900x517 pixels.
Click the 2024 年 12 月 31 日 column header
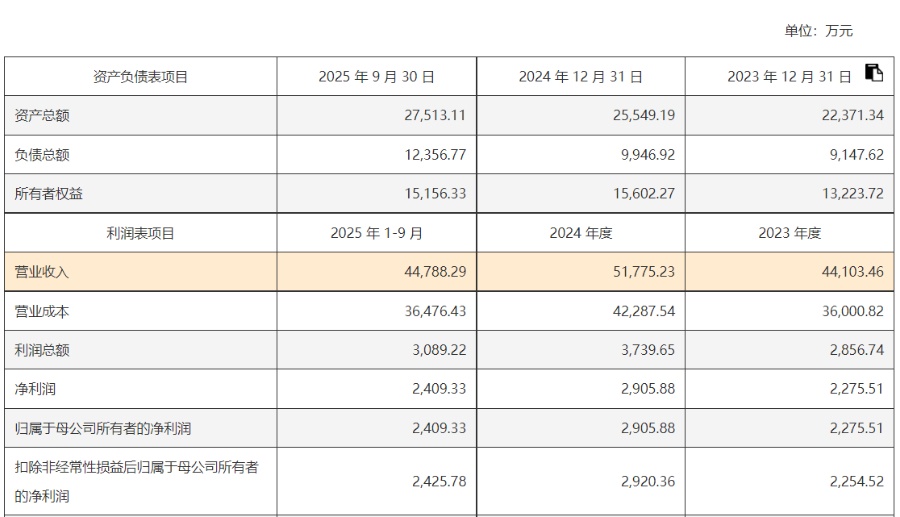(x=580, y=77)
